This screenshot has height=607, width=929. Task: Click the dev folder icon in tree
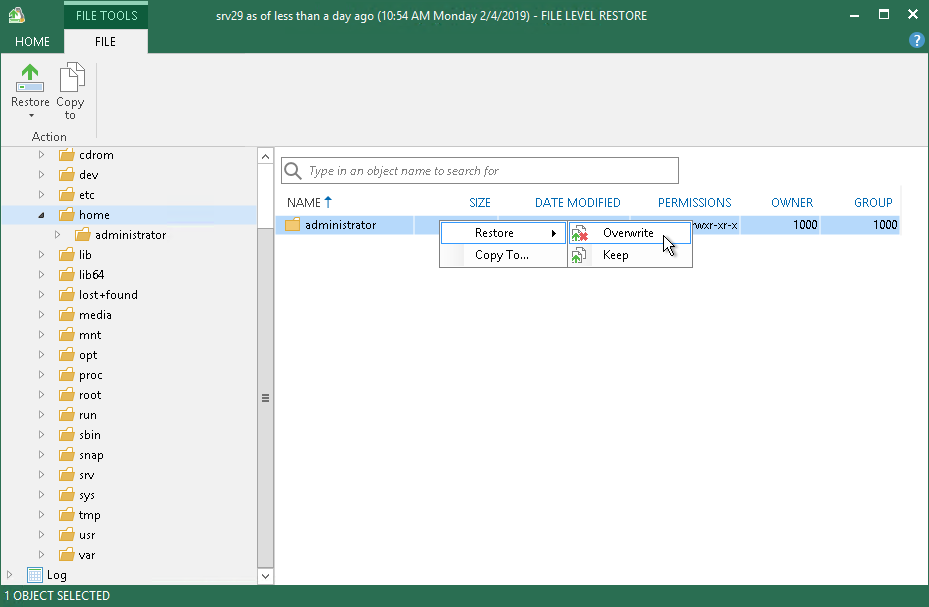click(66, 175)
